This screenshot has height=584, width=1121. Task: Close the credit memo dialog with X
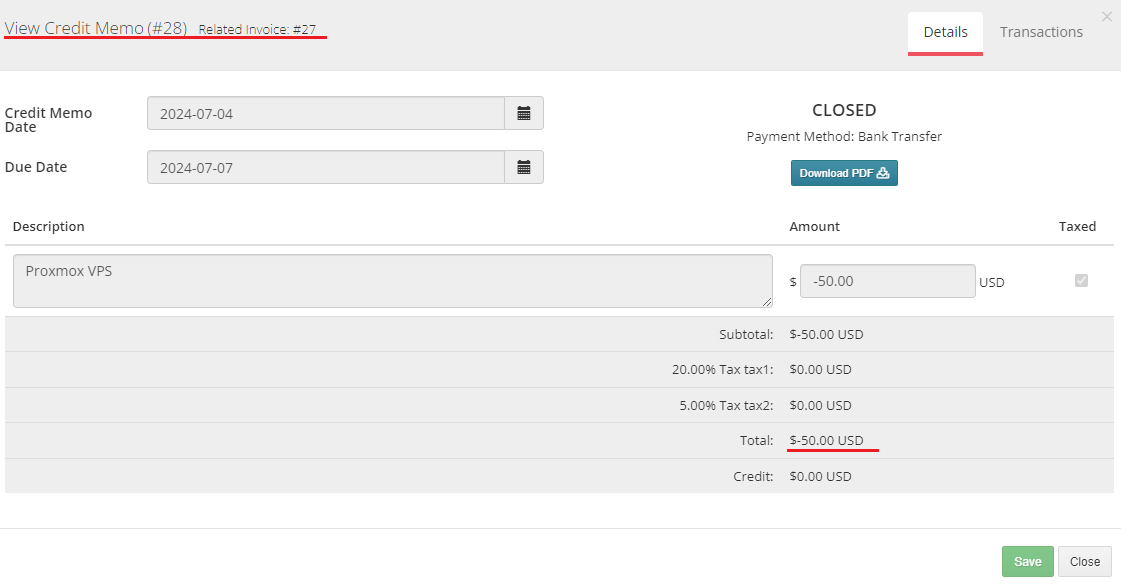1107,17
